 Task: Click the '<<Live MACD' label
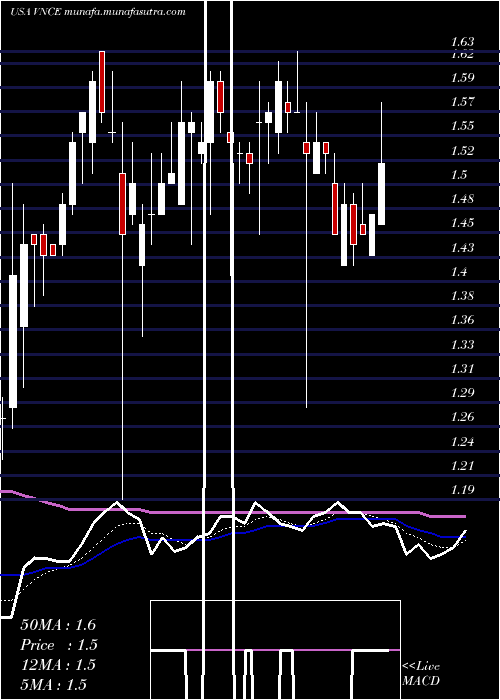click(x=421, y=673)
